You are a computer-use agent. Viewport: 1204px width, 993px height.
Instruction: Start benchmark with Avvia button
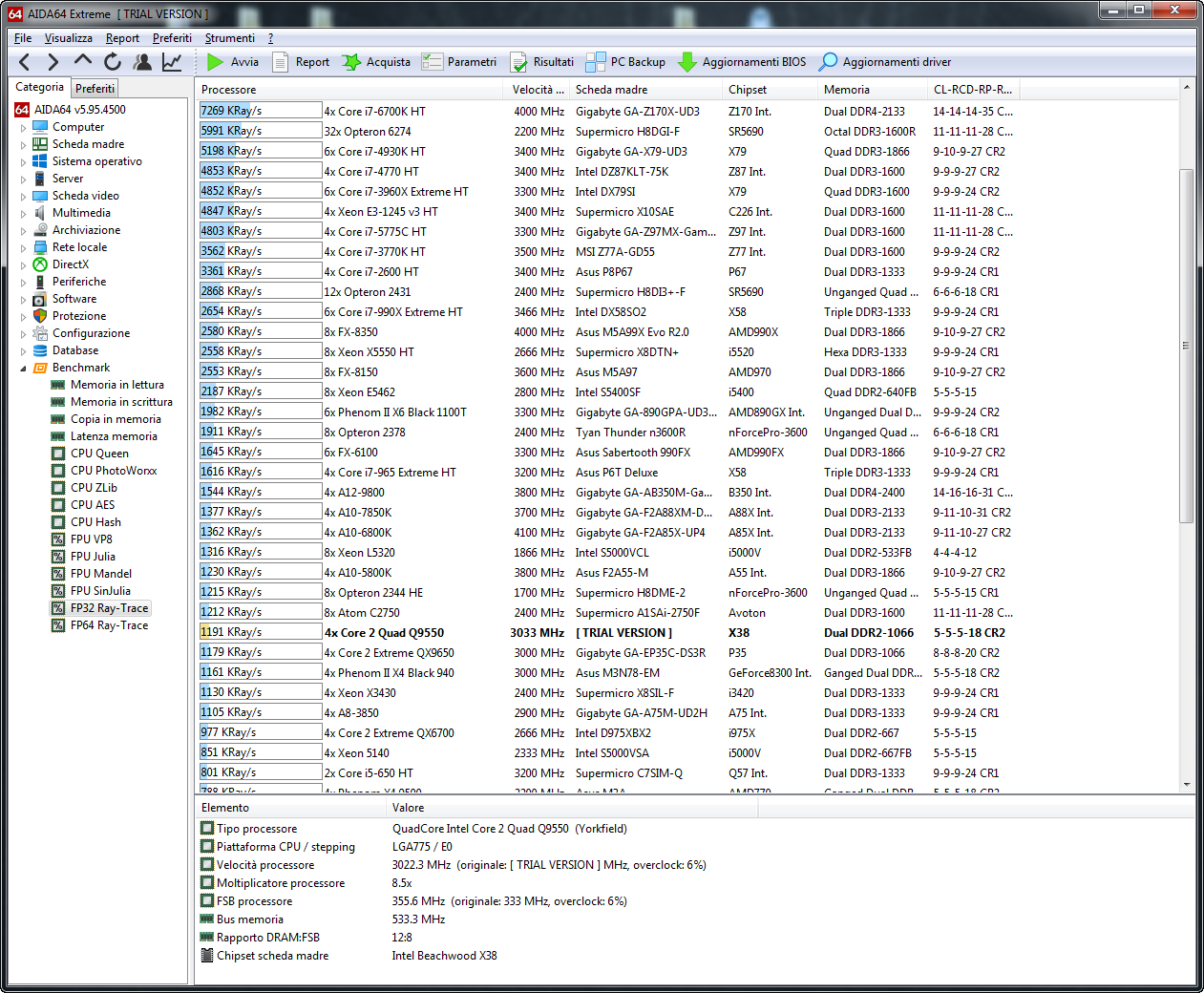pyautogui.click(x=233, y=62)
